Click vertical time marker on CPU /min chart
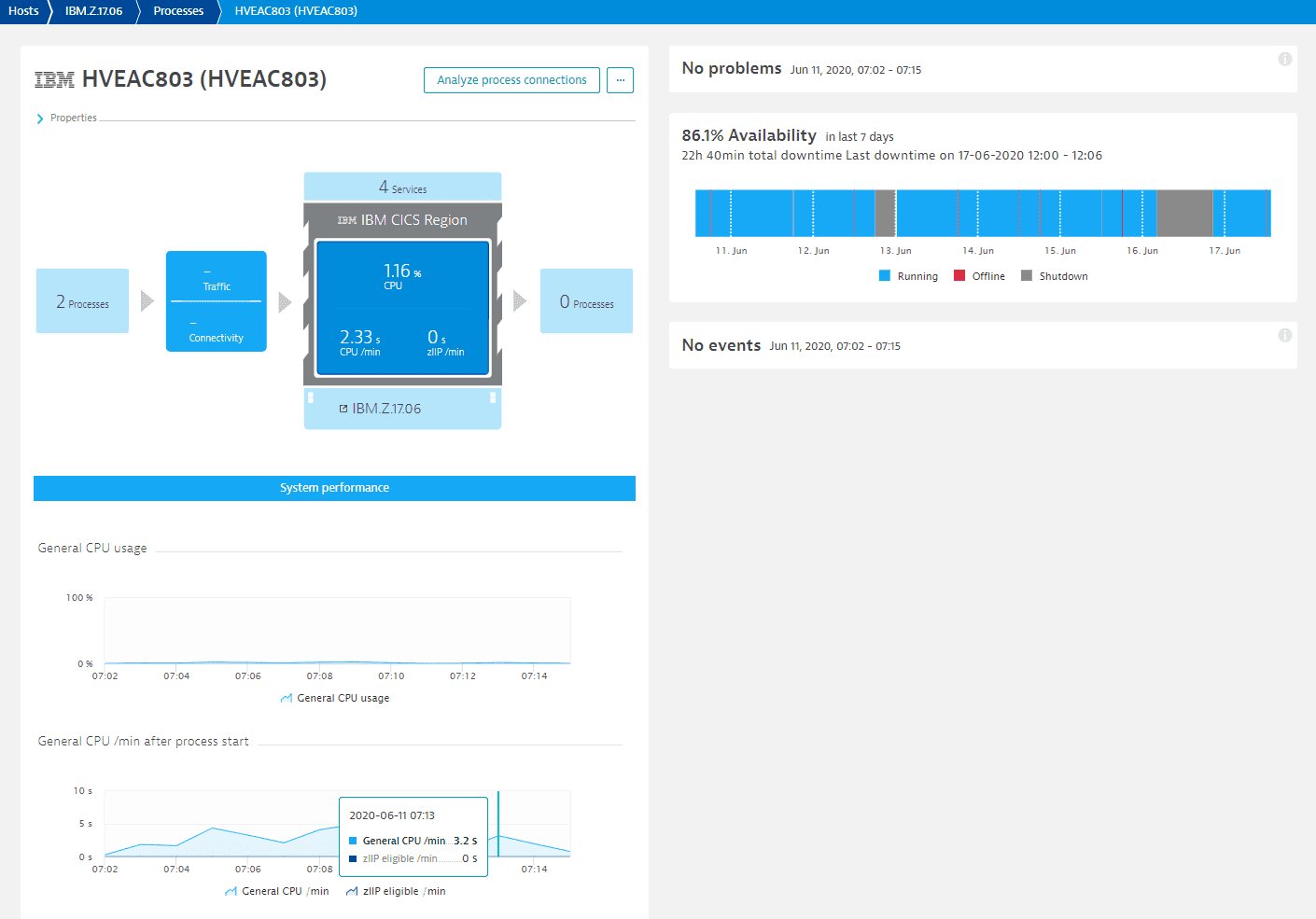 click(x=498, y=824)
